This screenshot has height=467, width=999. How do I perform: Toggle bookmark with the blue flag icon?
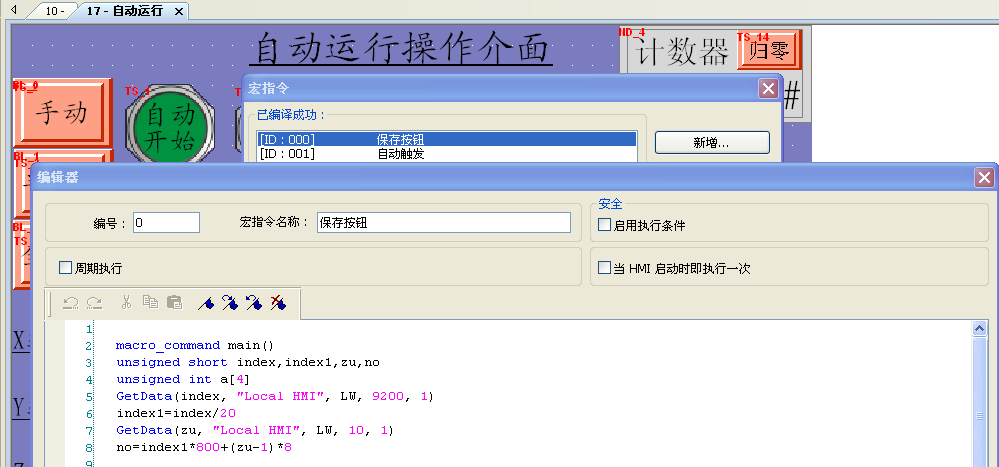tap(206, 302)
